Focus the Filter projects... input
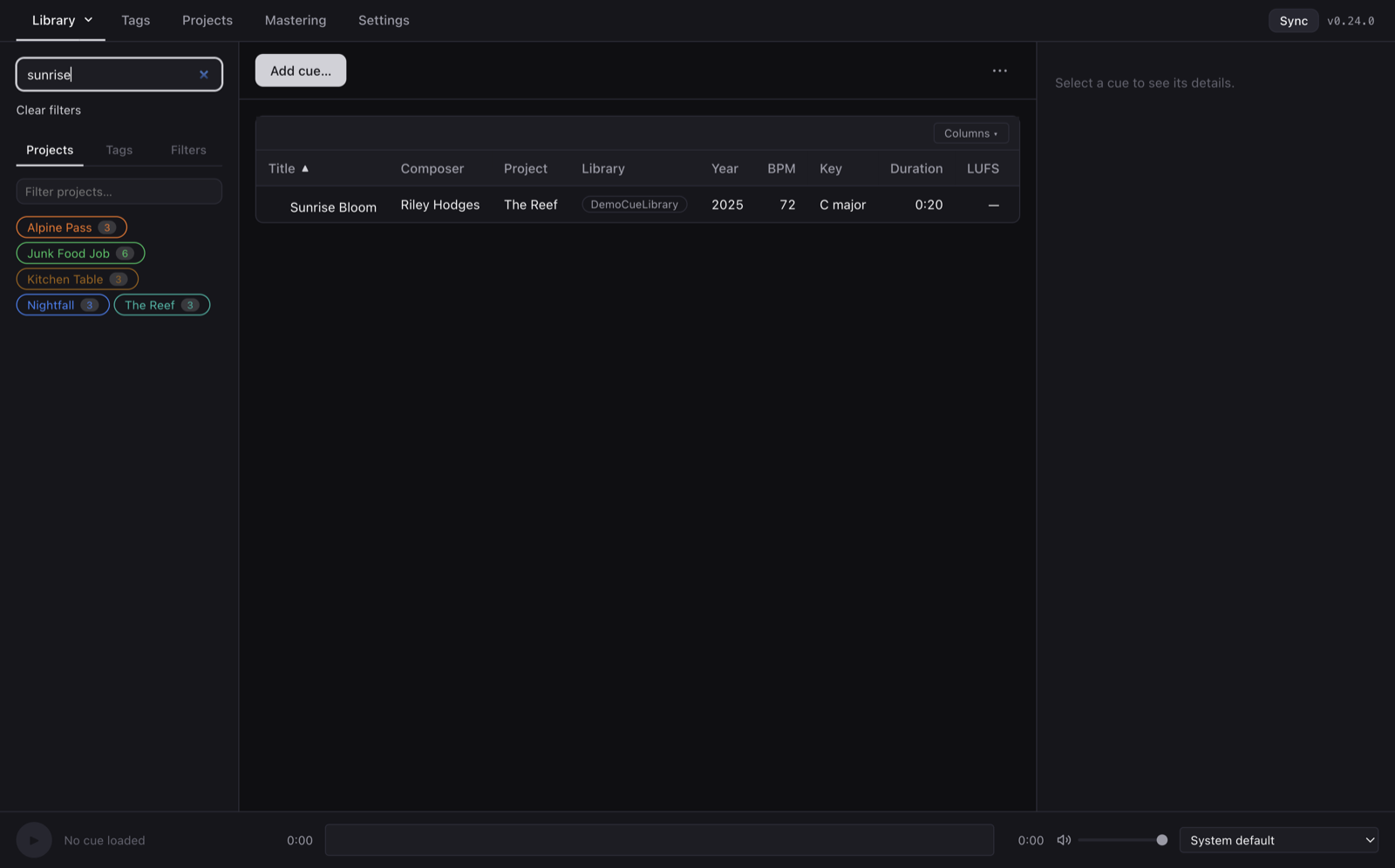The height and width of the screenshot is (868, 1395). point(119,192)
